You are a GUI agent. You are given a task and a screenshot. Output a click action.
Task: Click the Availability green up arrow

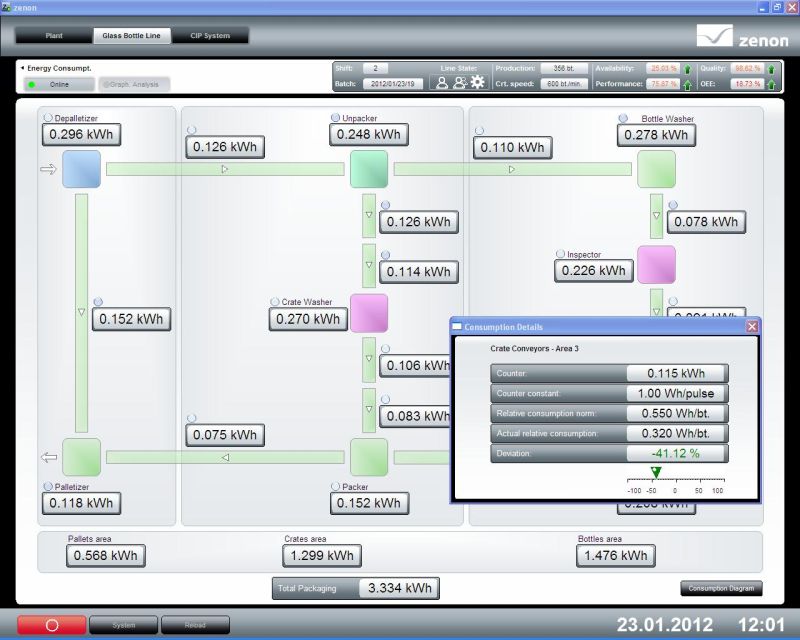(687, 69)
